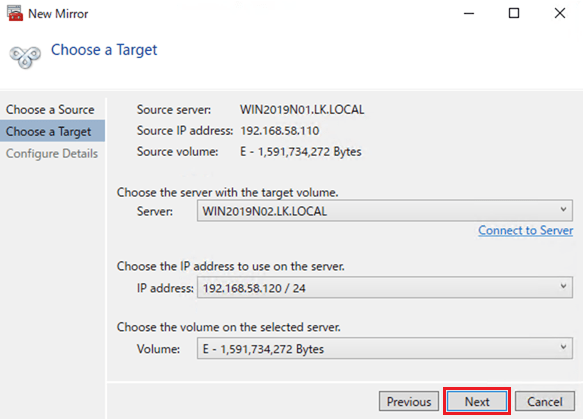
Task: Click the E - 1,591,734,272 Bytes volume field
Action: pos(385,348)
